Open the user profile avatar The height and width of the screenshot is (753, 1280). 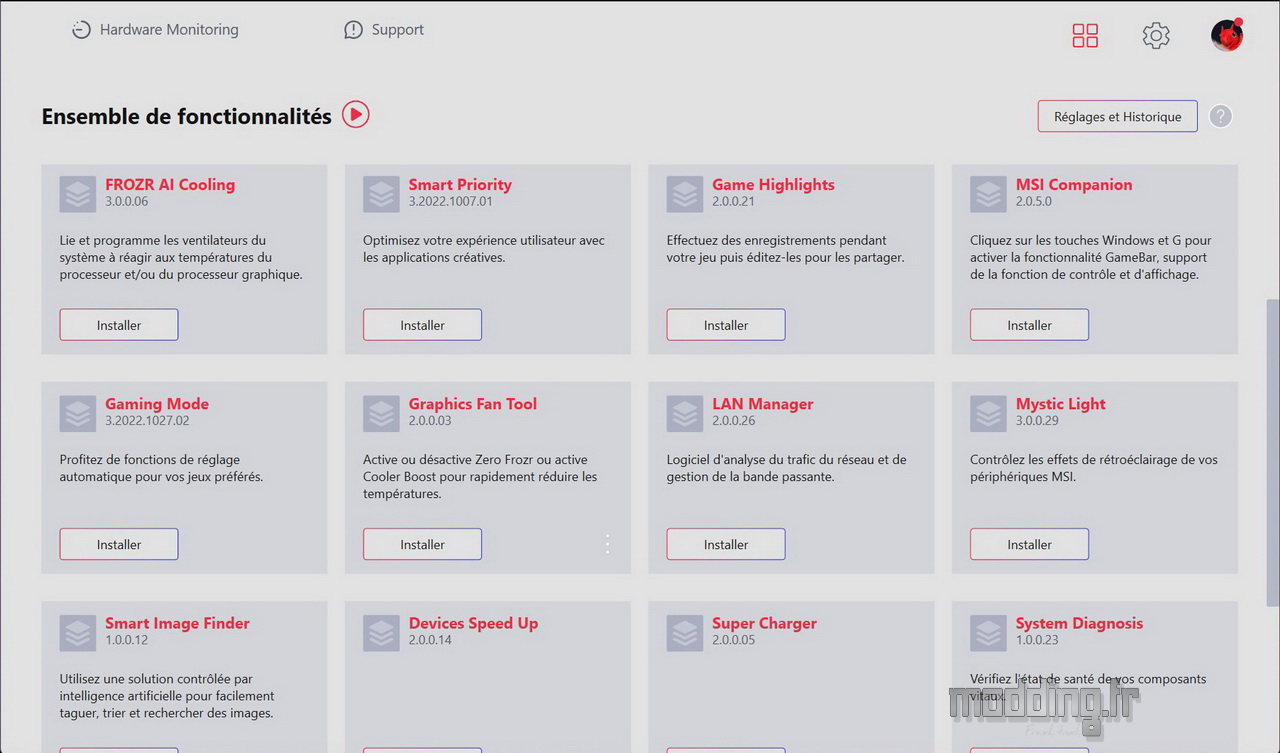[x=1227, y=35]
